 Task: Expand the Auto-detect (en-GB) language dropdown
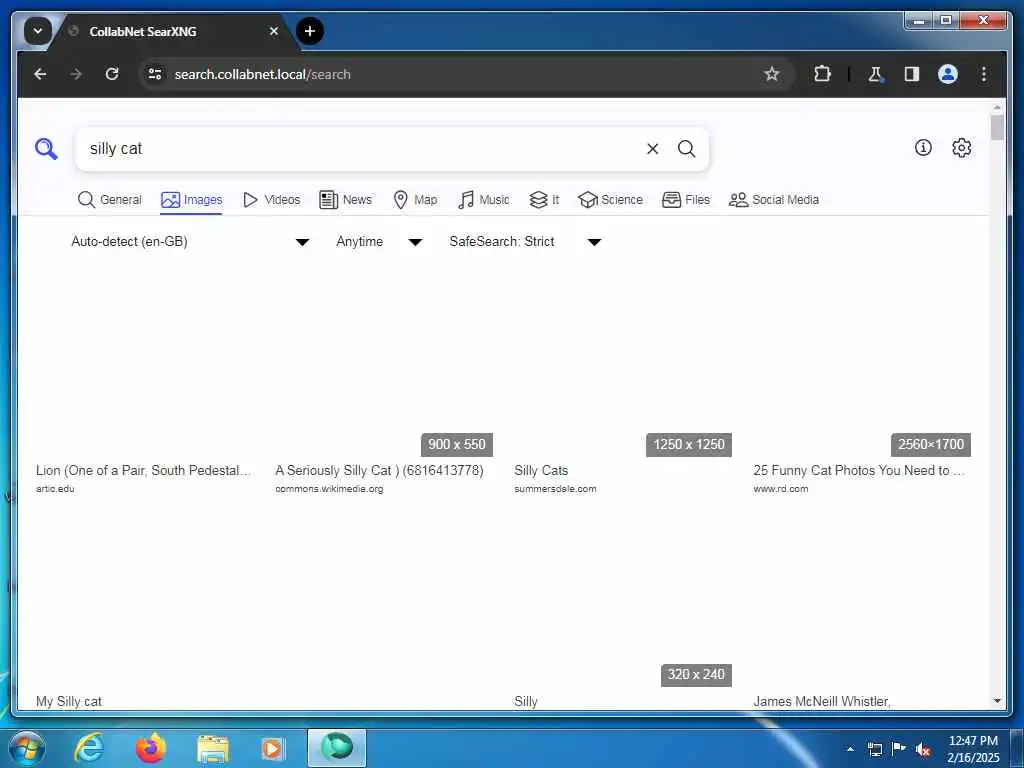click(x=190, y=242)
